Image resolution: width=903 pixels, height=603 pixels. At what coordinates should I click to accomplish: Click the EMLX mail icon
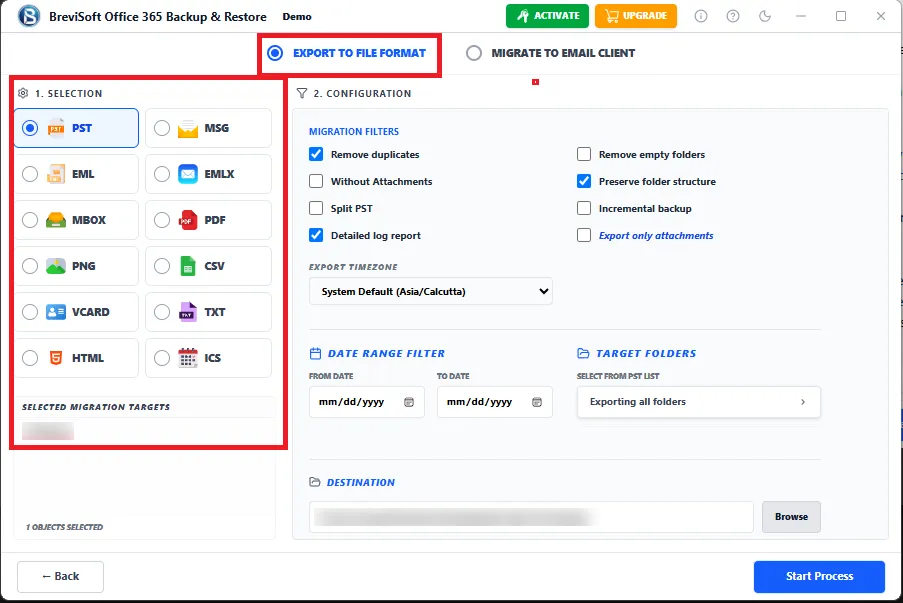pyautogui.click(x=188, y=174)
